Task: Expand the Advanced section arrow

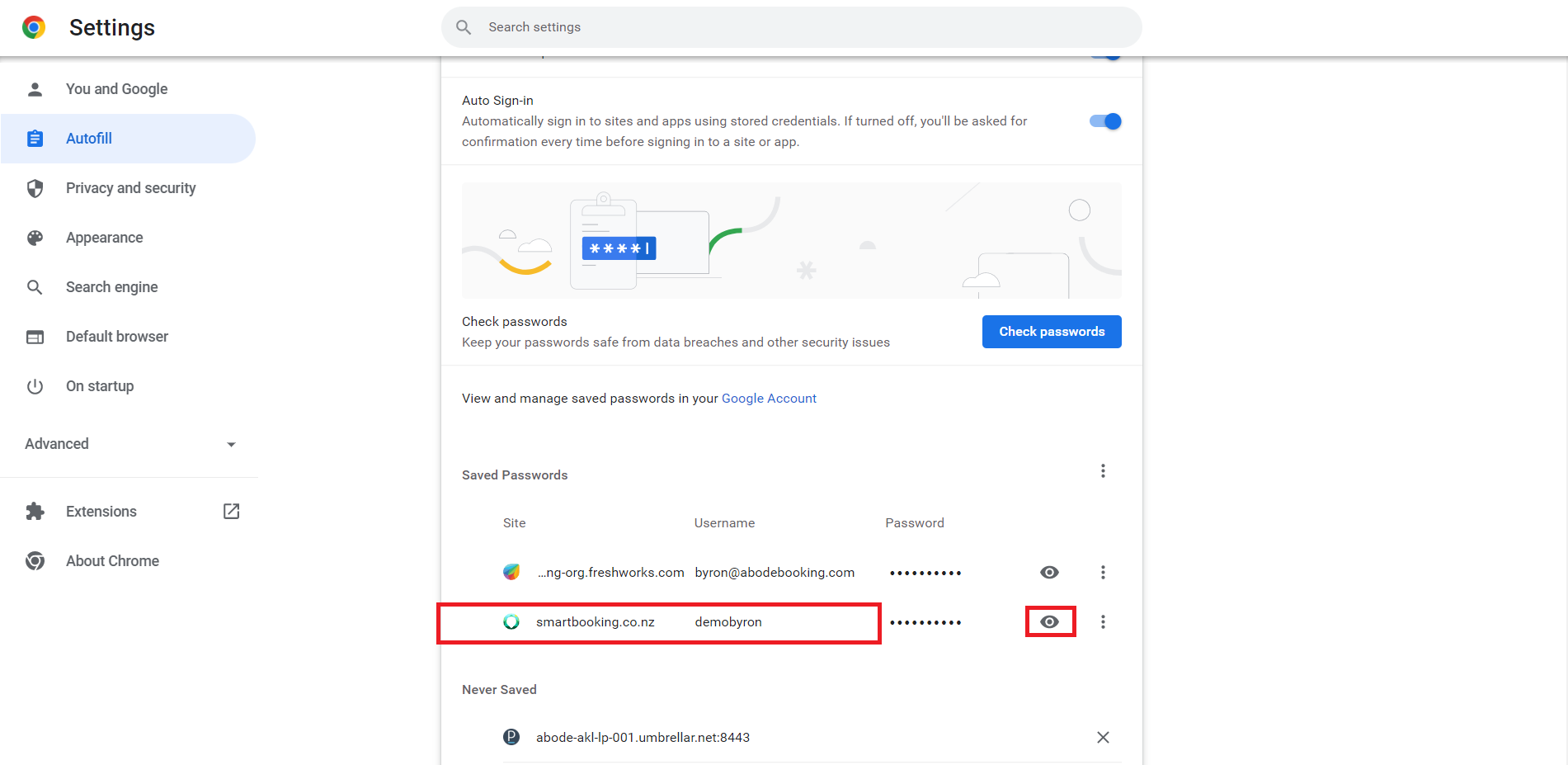Action: coord(231,445)
